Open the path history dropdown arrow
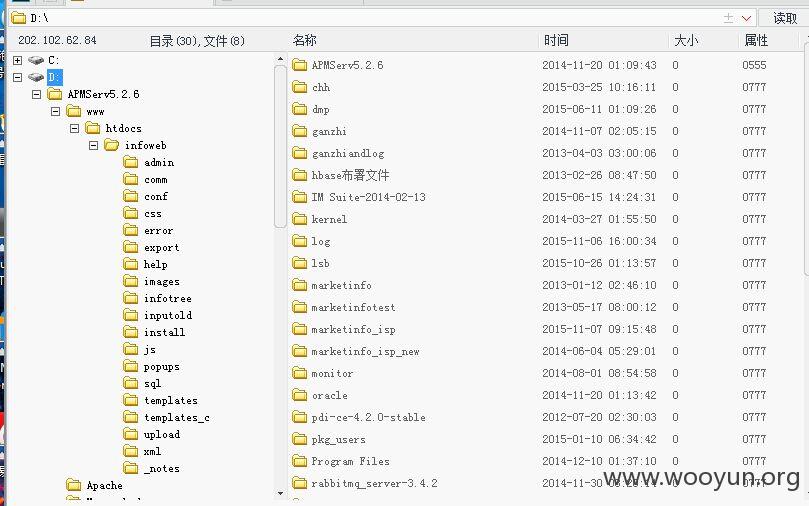809x506 pixels. click(746, 19)
